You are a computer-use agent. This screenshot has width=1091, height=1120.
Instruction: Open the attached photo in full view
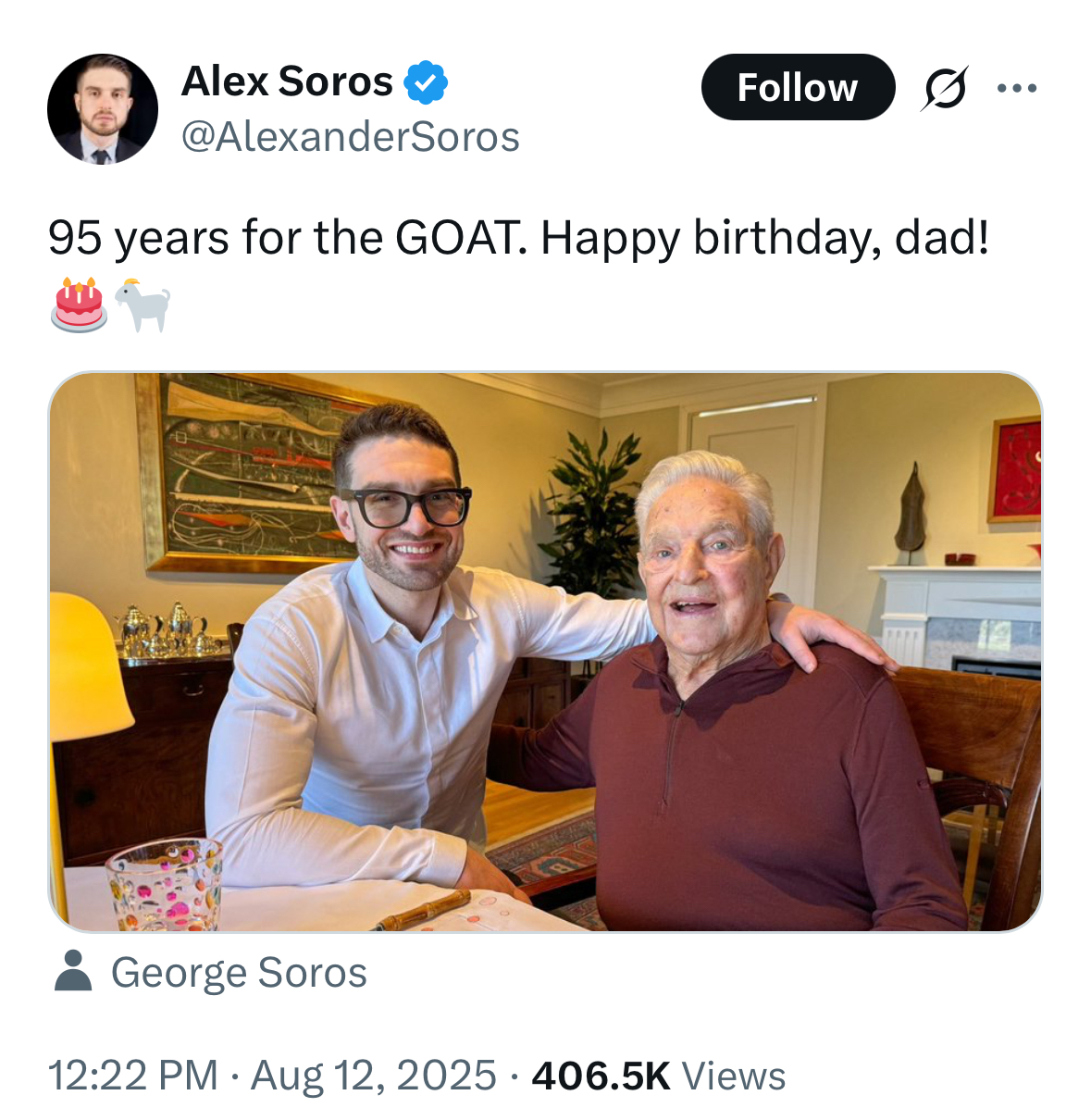(545, 652)
